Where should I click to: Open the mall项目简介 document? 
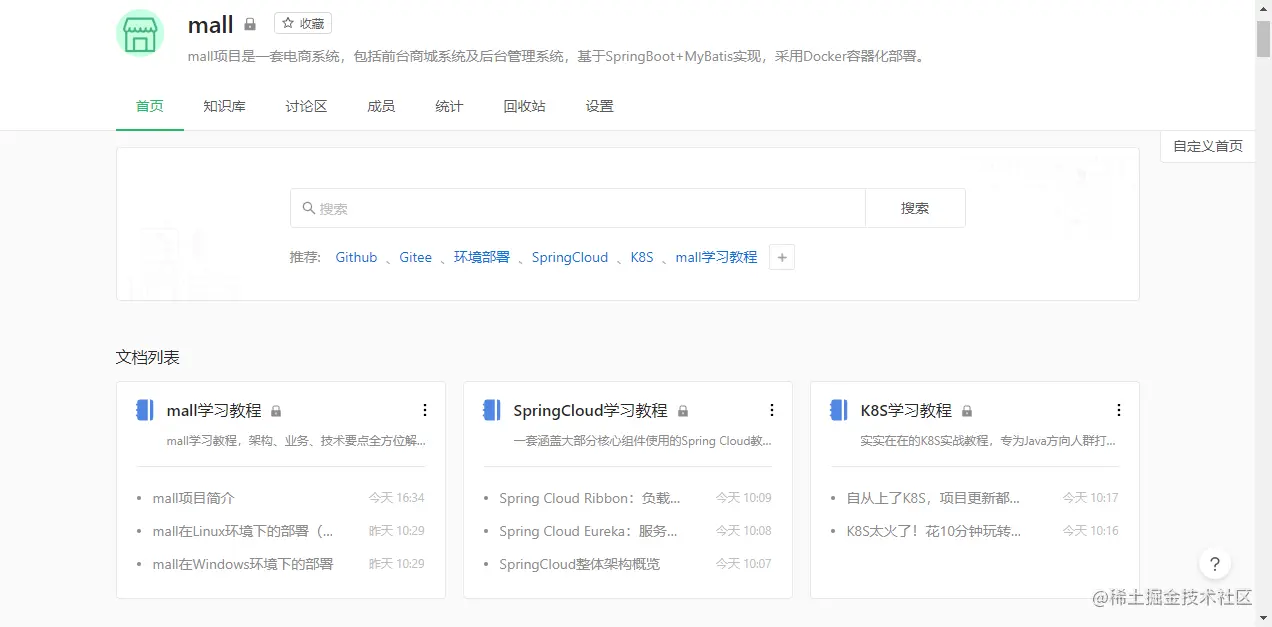pos(194,498)
